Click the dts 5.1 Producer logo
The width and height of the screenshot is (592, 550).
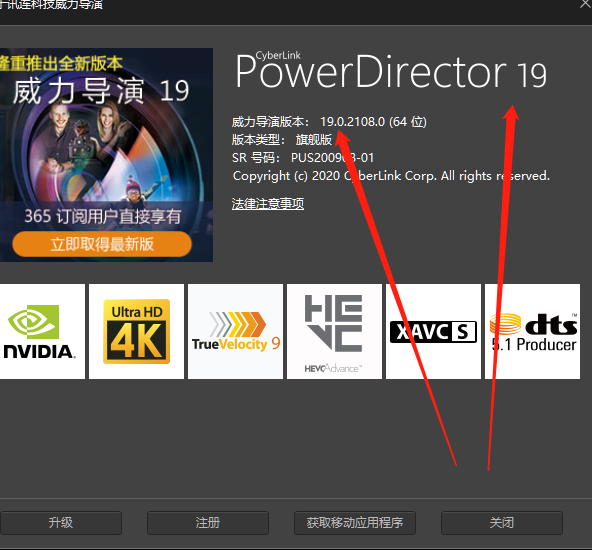532,331
